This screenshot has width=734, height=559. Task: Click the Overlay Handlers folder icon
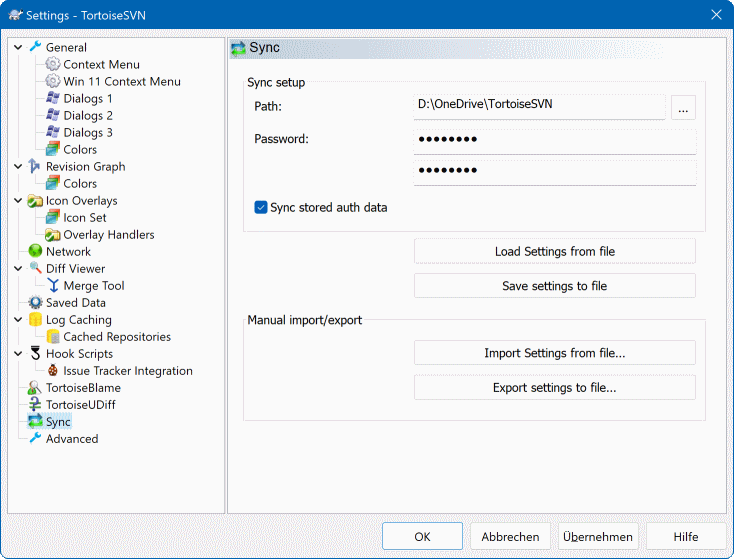[53, 234]
